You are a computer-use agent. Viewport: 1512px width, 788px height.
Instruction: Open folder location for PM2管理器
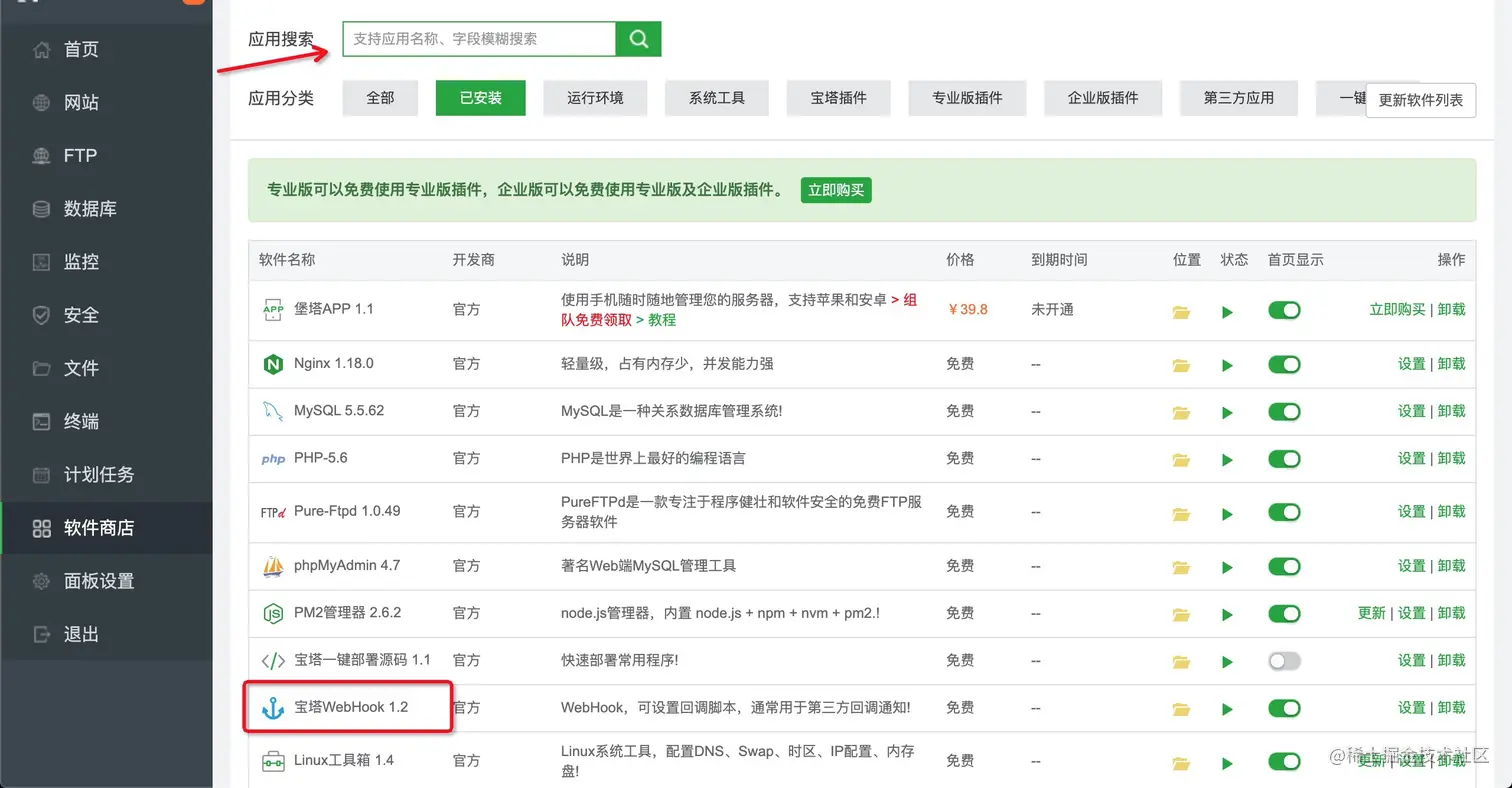[x=1181, y=614]
